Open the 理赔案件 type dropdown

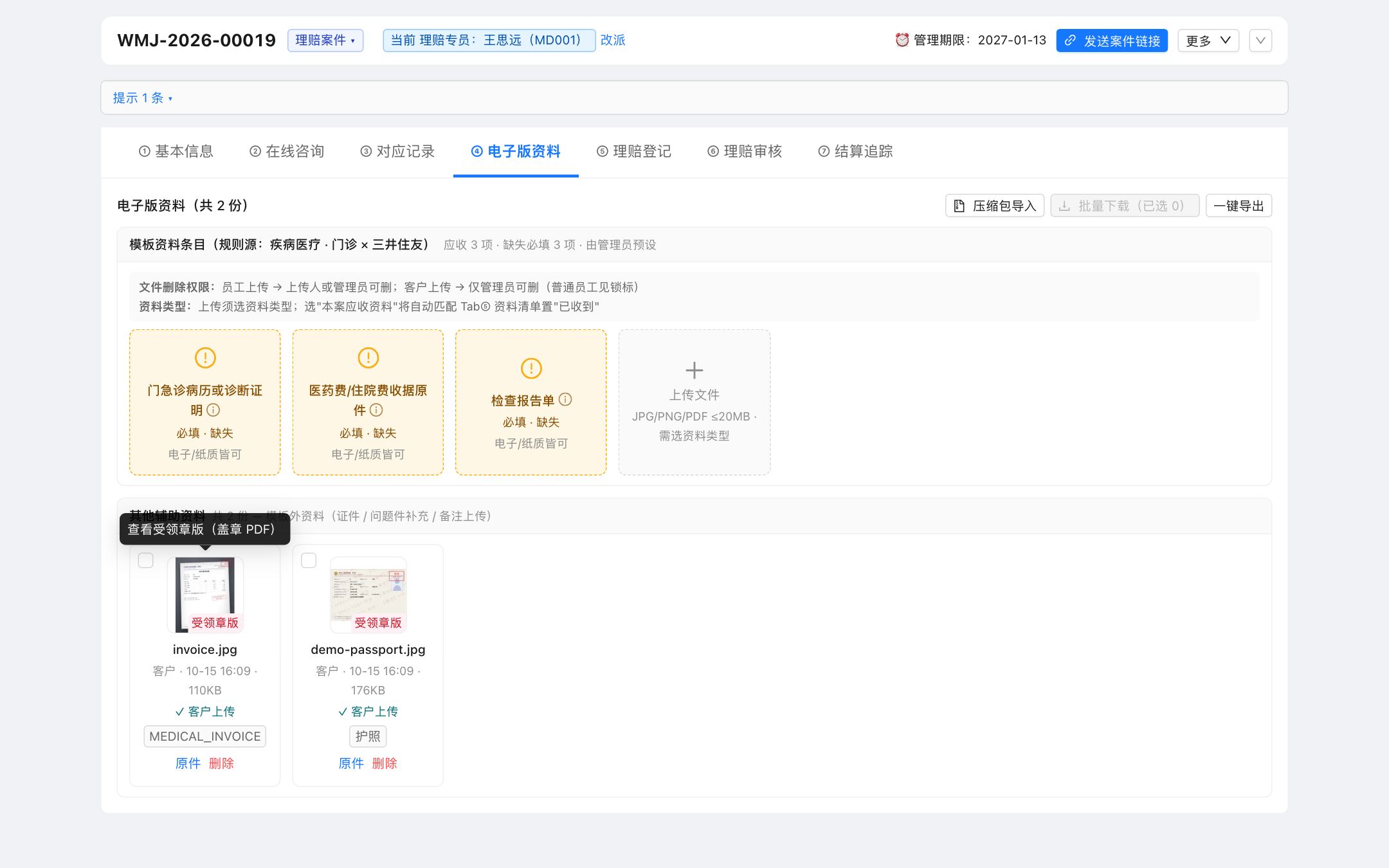tap(325, 41)
